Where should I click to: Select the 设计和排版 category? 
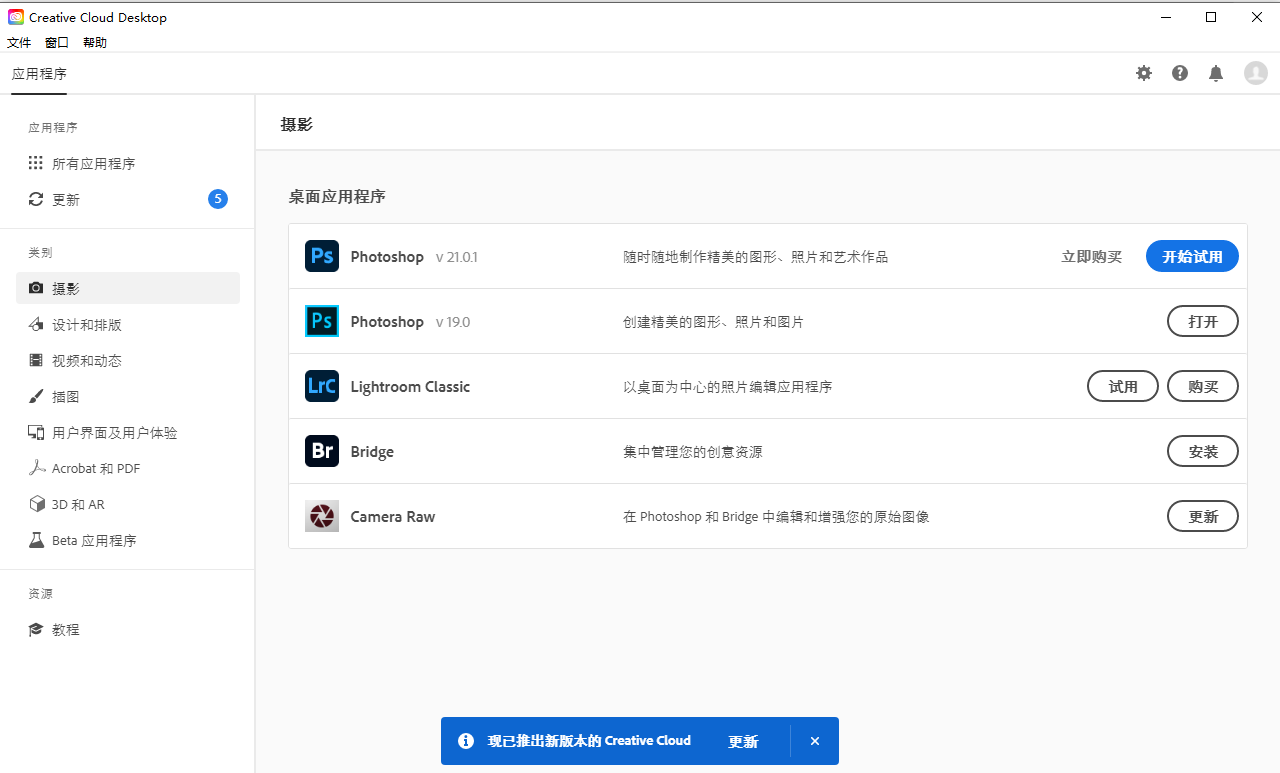pos(128,325)
